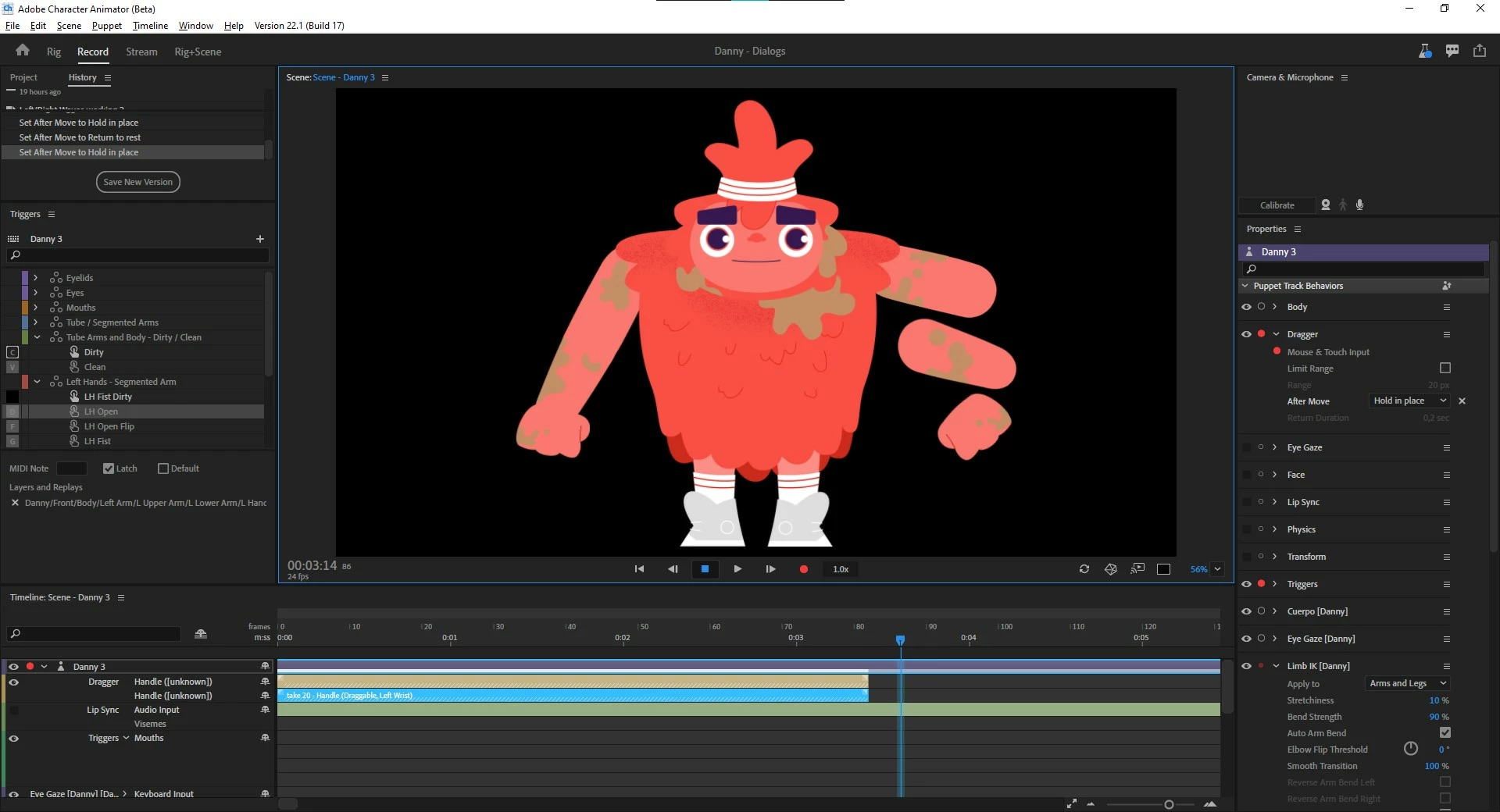Open the labs beaker icon
Screen dimensions: 1500x812
tap(1425, 51)
